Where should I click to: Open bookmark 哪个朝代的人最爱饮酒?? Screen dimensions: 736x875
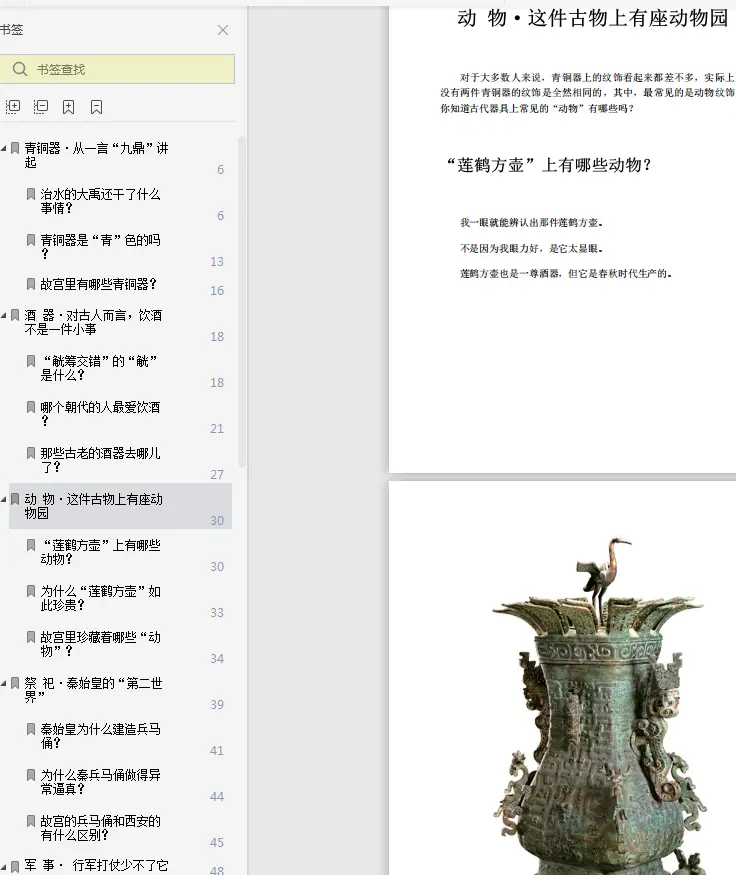100,414
